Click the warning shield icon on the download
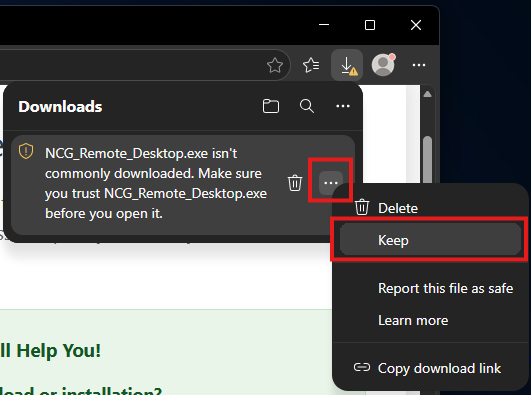This screenshot has height=395, width=531. click(x=26, y=151)
